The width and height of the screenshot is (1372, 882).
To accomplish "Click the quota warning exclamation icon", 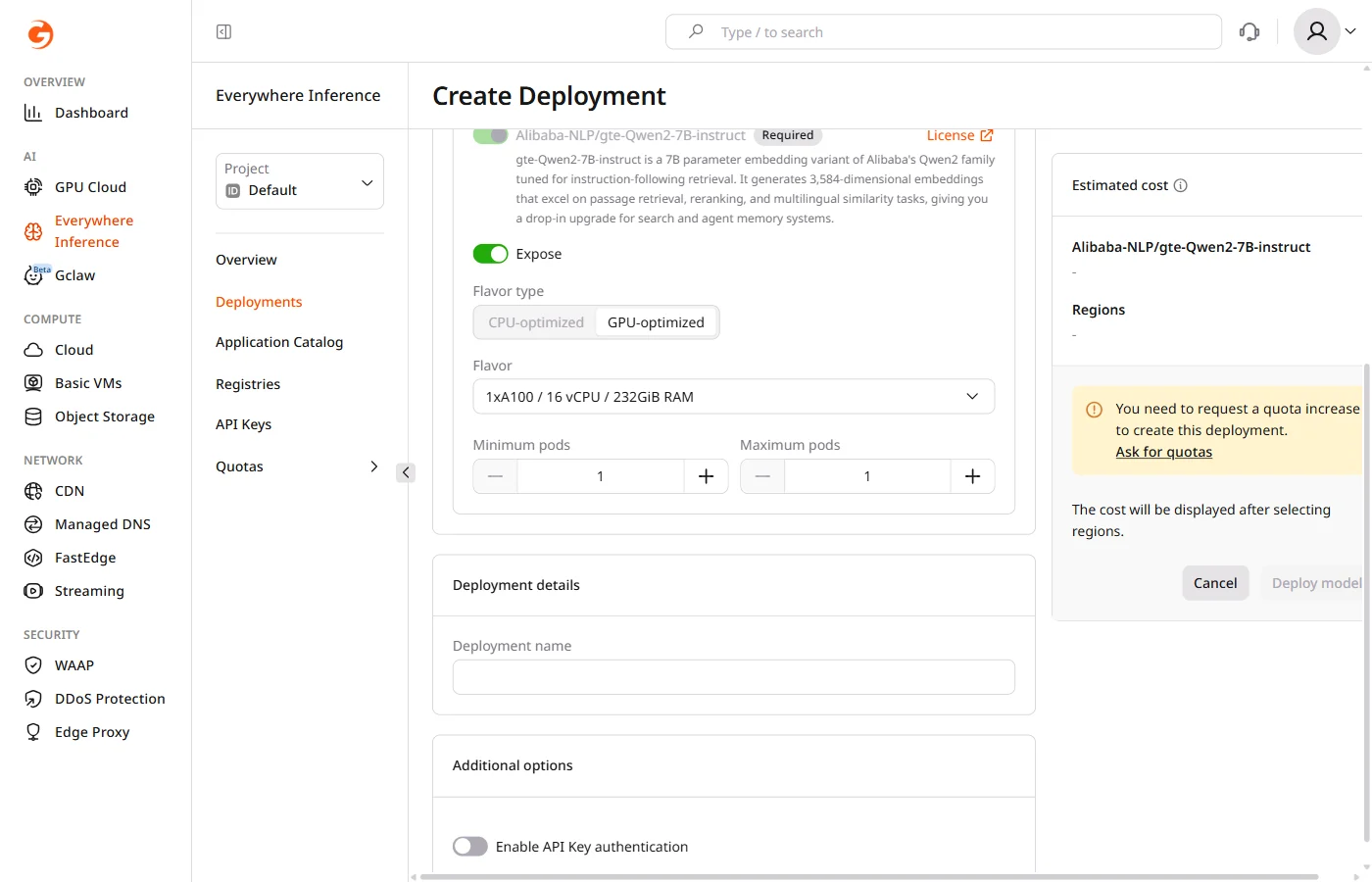I will click(1095, 410).
